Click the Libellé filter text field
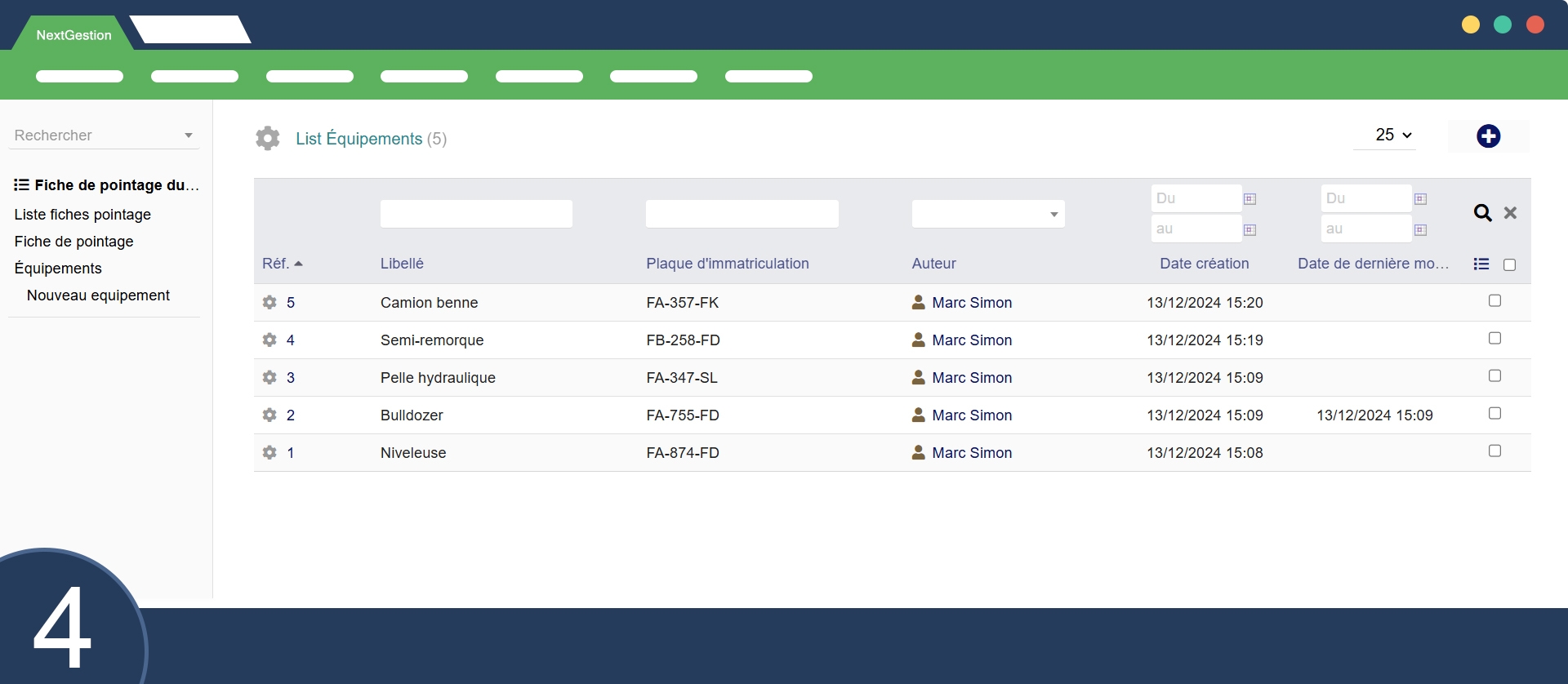Screen dimensions: 1568x684 pyautogui.click(x=476, y=214)
